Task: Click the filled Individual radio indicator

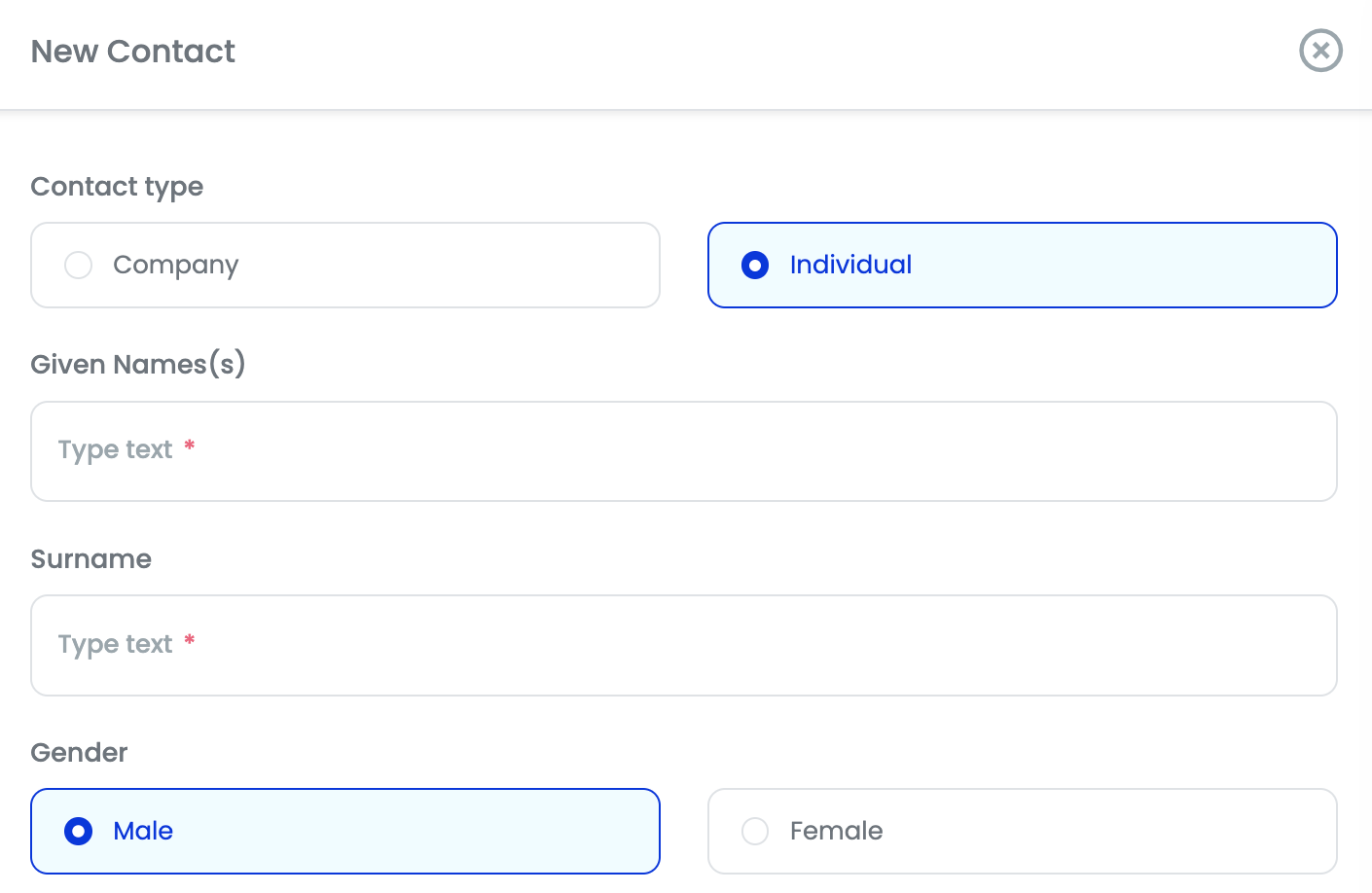Action: [x=755, y=265]
